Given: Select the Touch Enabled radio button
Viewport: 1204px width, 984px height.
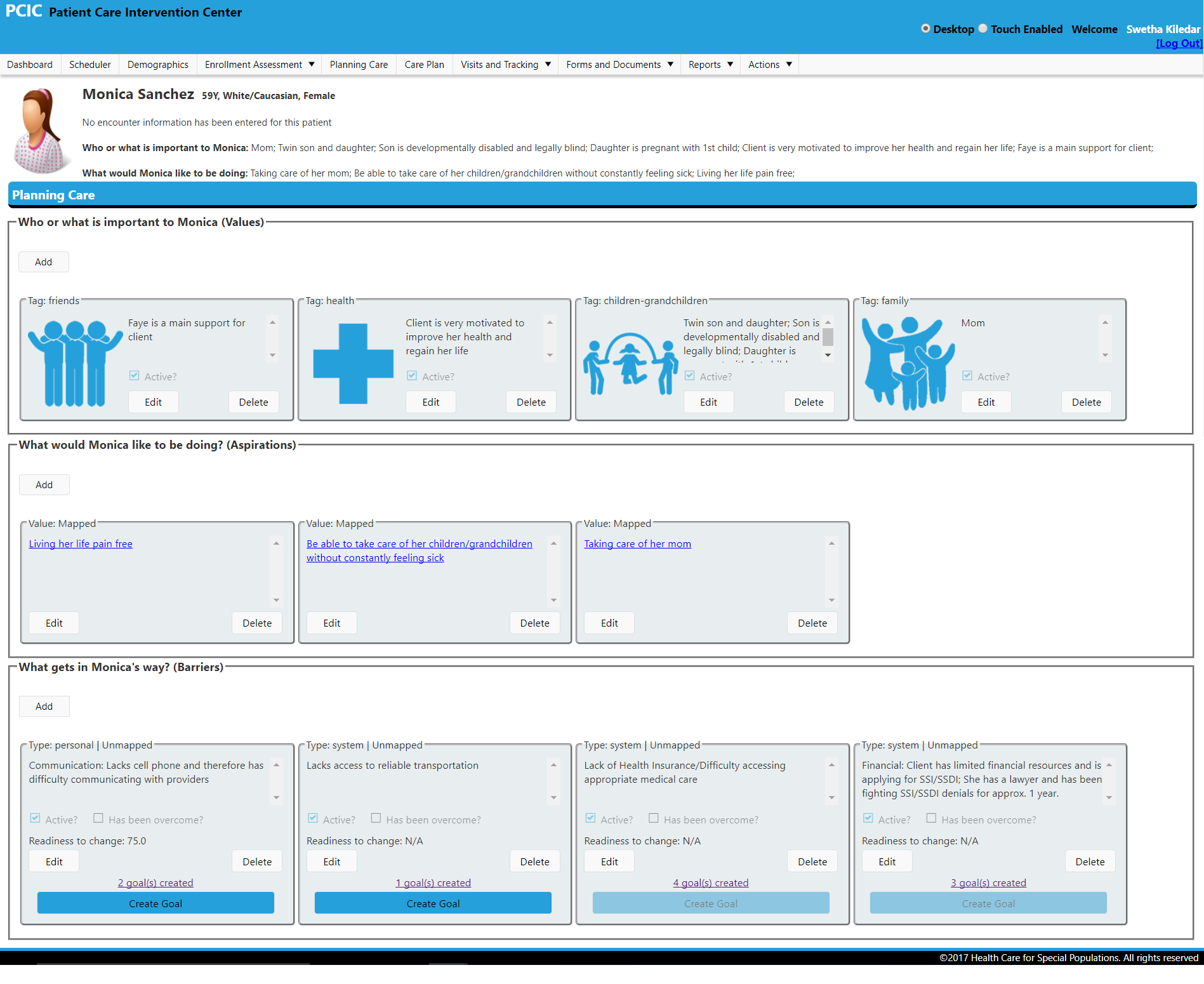Looking at the screenshot, I should [982, 29].
